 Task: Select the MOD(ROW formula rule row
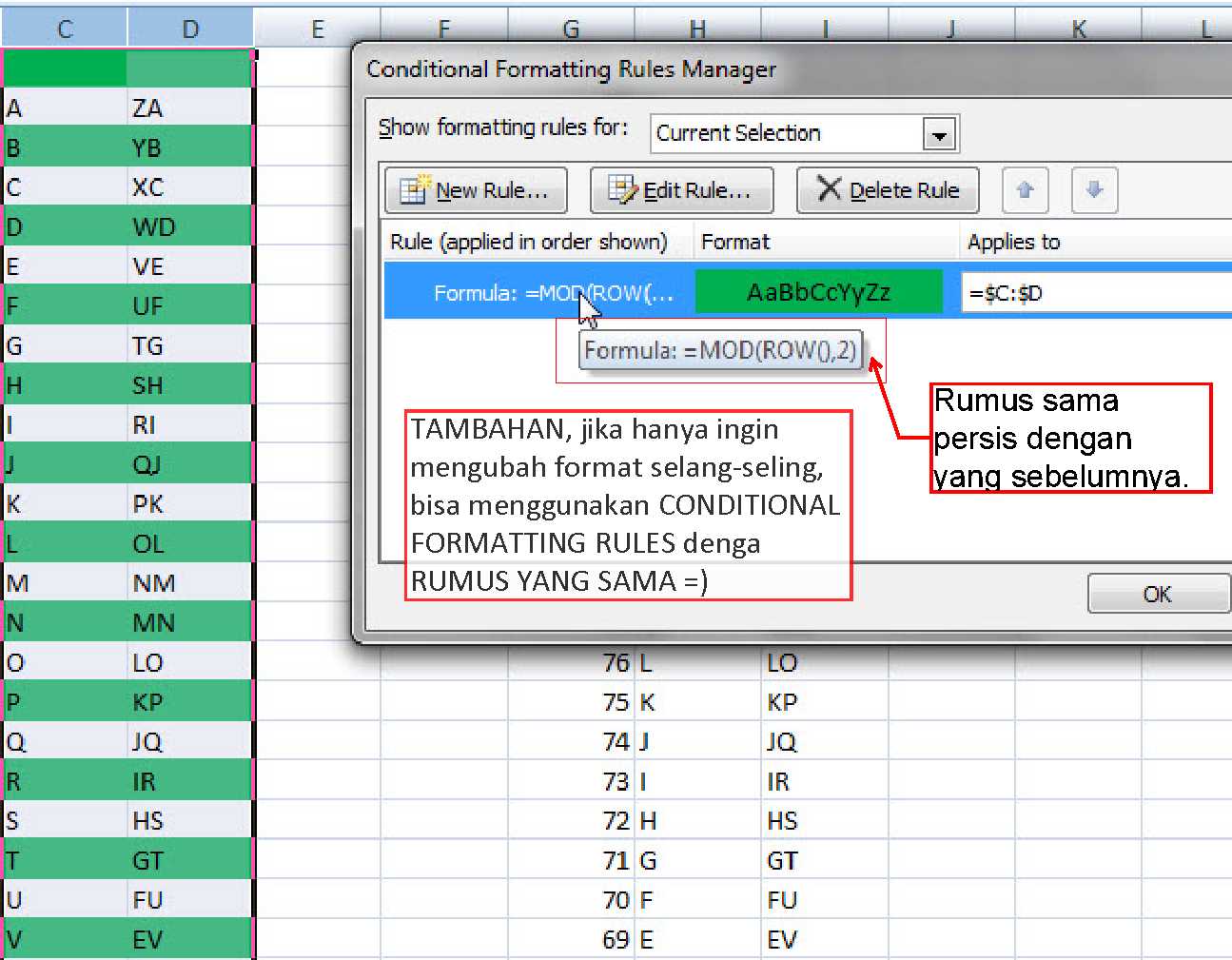click(x=538, y=293)
